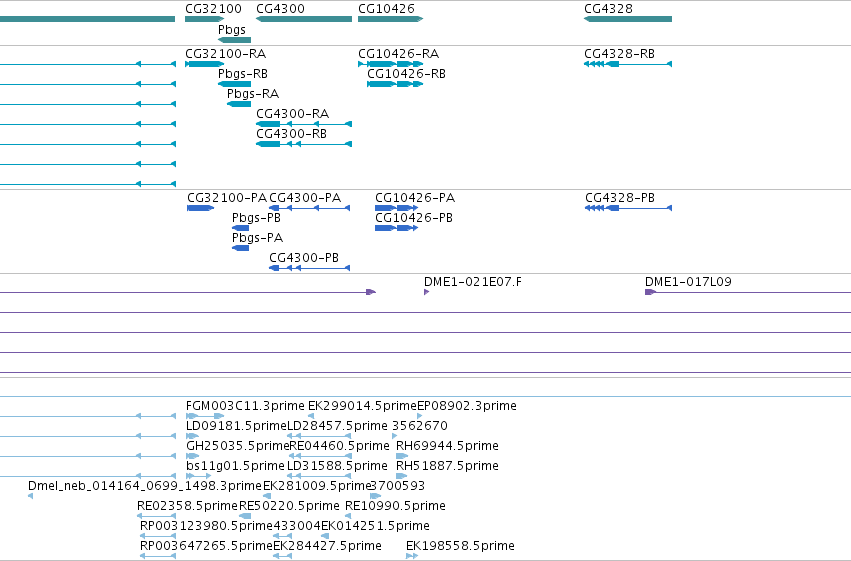Image resolution: width=851 pixels, height=561 pixels.
Task: Select EST RP003647265.5prime
Action: 158,556
